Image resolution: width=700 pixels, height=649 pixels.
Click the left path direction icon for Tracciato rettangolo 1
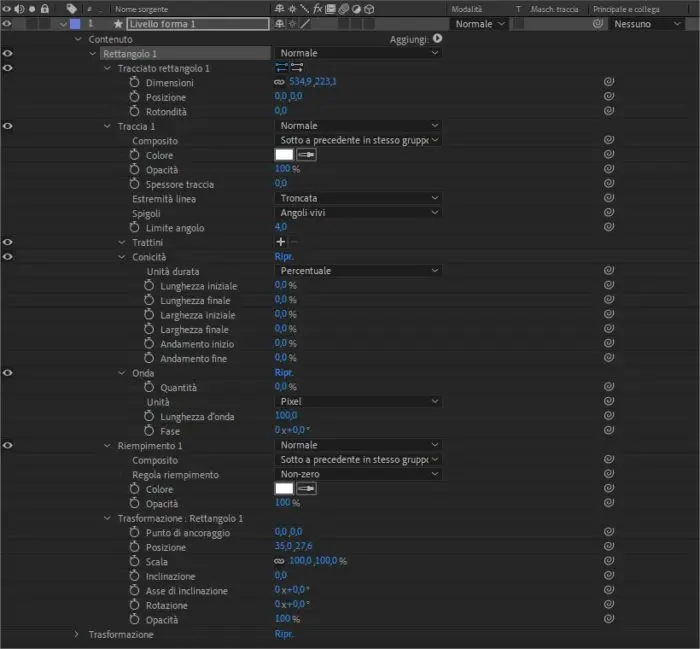click(x=281, y=67)
